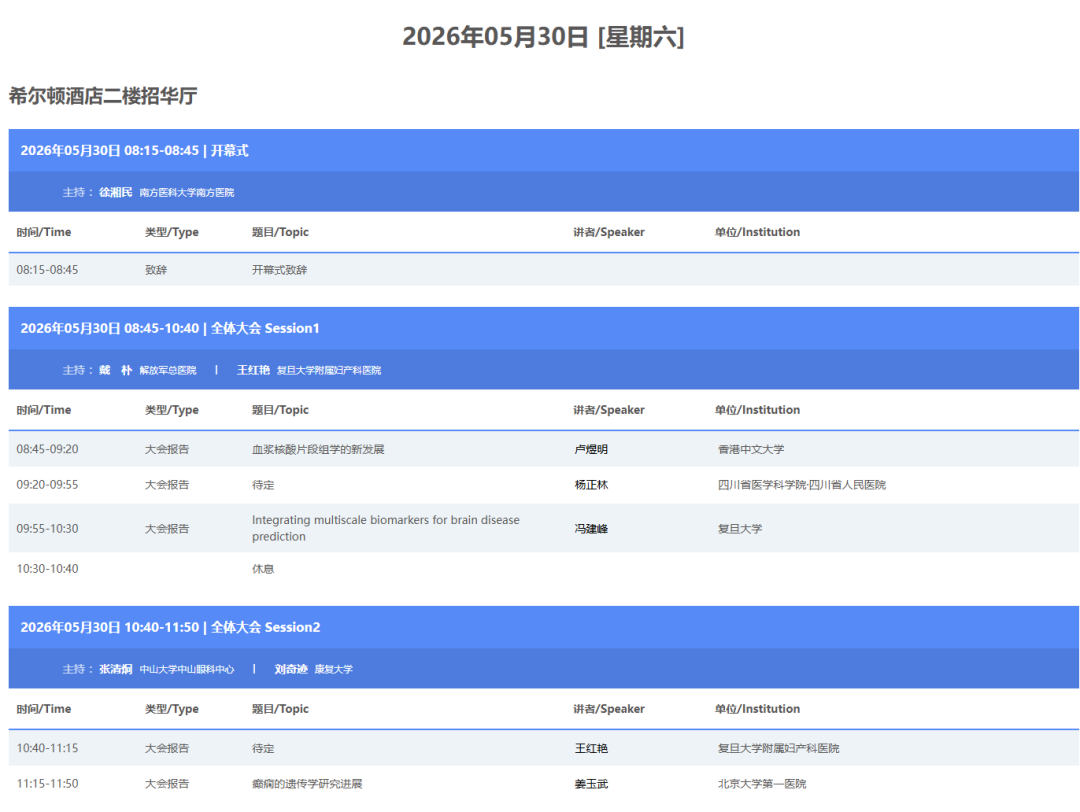
Task: Click host name 徐湘民
Action: [x=116, y=192]
